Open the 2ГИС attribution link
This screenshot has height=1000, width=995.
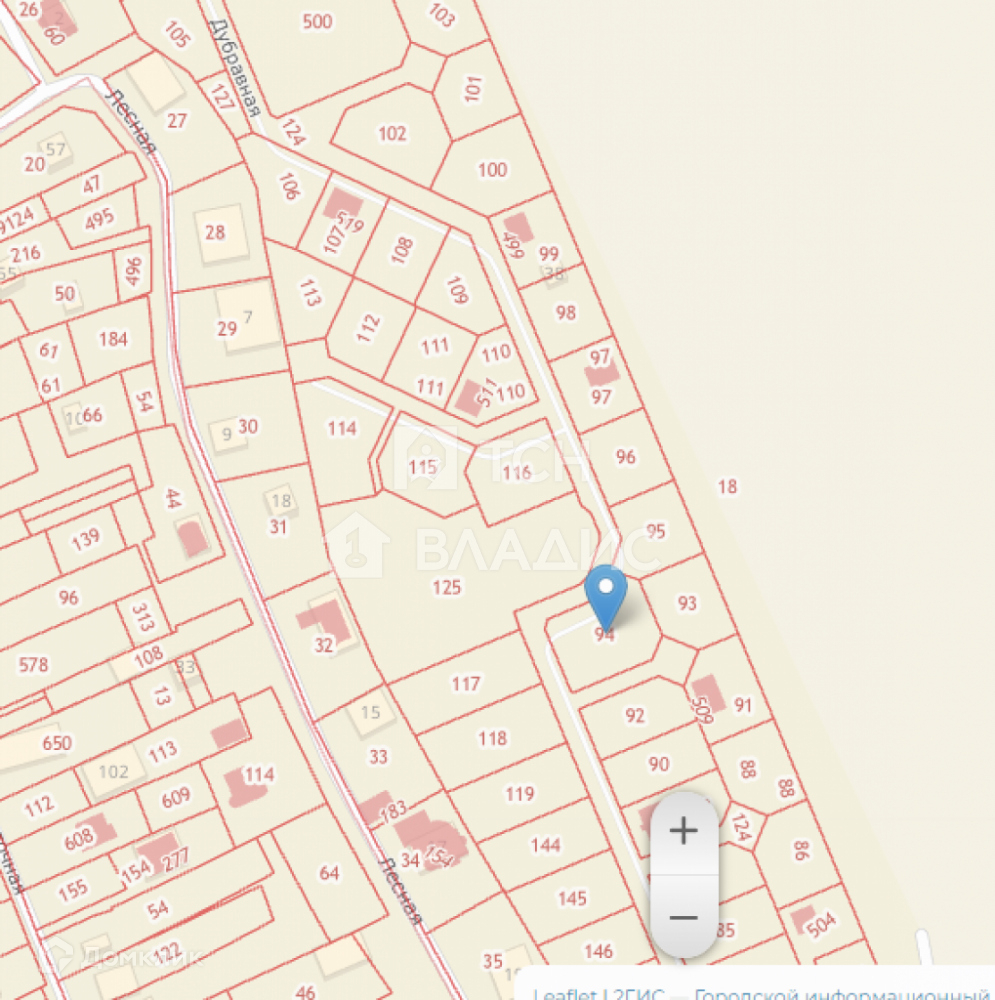637,993
